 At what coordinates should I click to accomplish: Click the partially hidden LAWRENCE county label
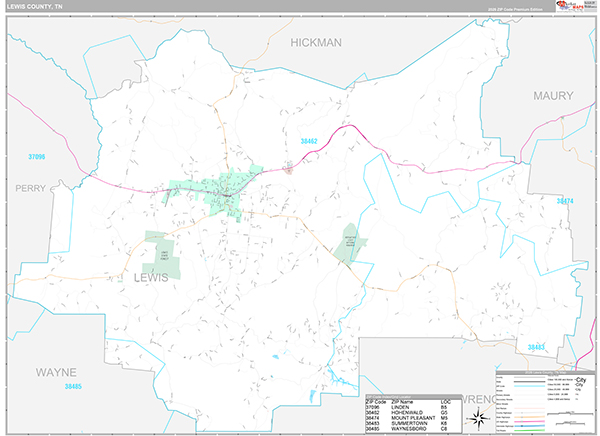click(x=479, y=399)
